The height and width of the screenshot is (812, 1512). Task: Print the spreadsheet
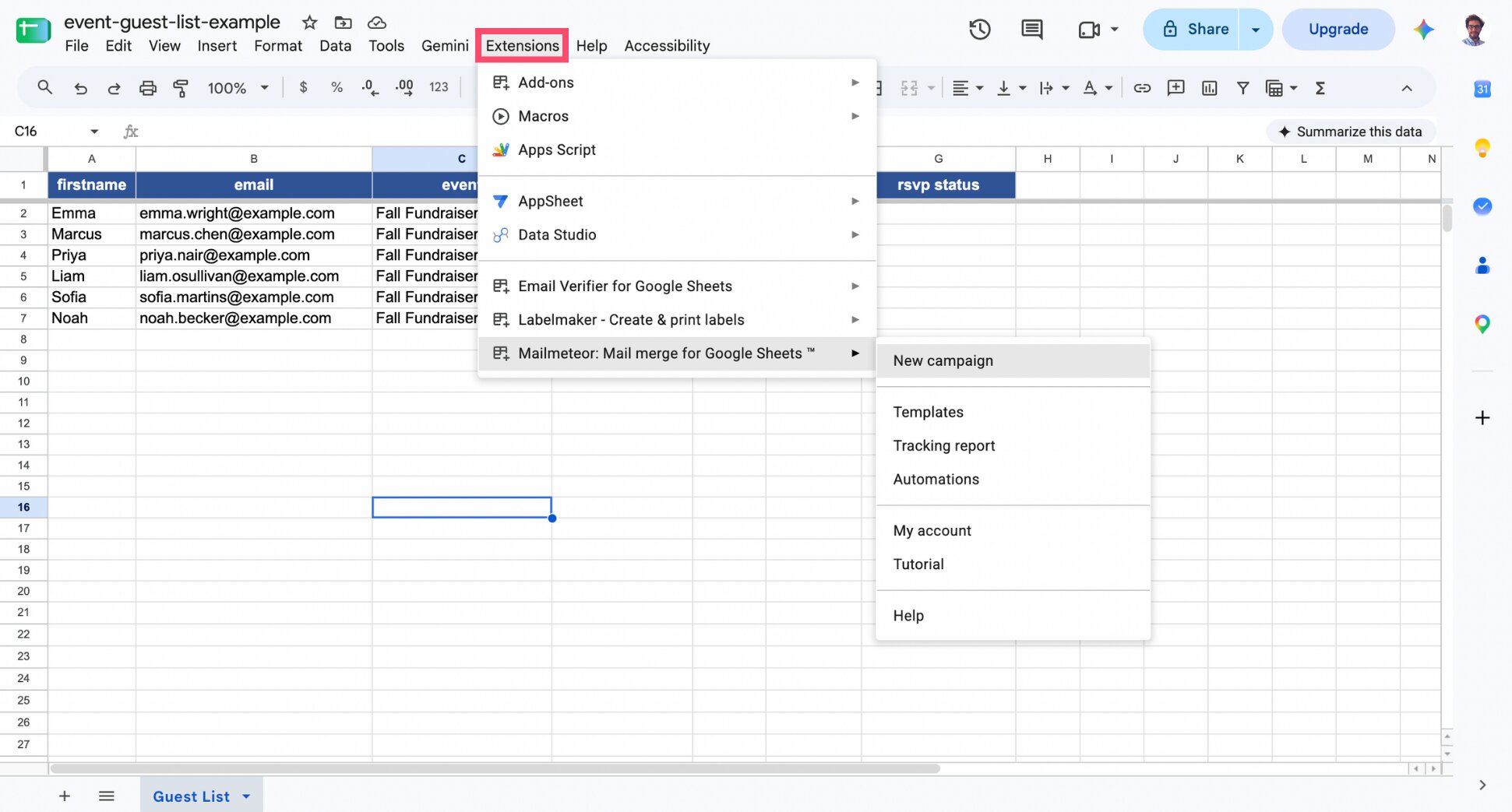[x=147, y=88]
